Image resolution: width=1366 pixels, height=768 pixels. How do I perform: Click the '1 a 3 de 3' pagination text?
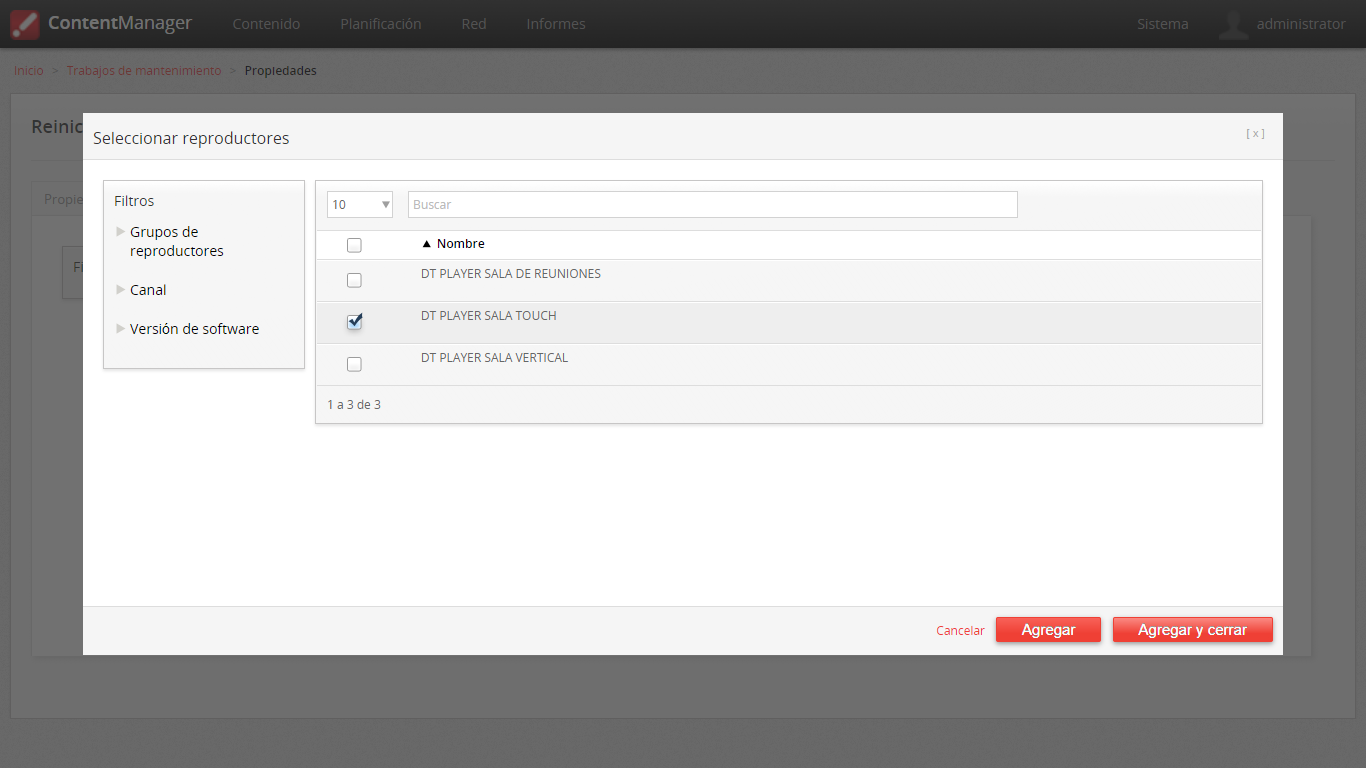[354, 405]
